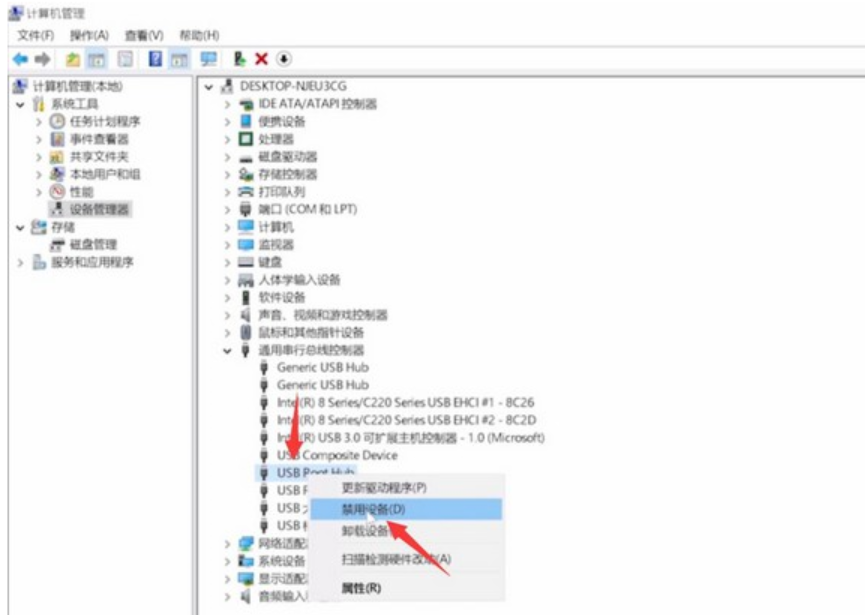This screenshot has width=865, height=615.
Task: Click the black down-arrow disable device icon
Action: click(284, 59)
